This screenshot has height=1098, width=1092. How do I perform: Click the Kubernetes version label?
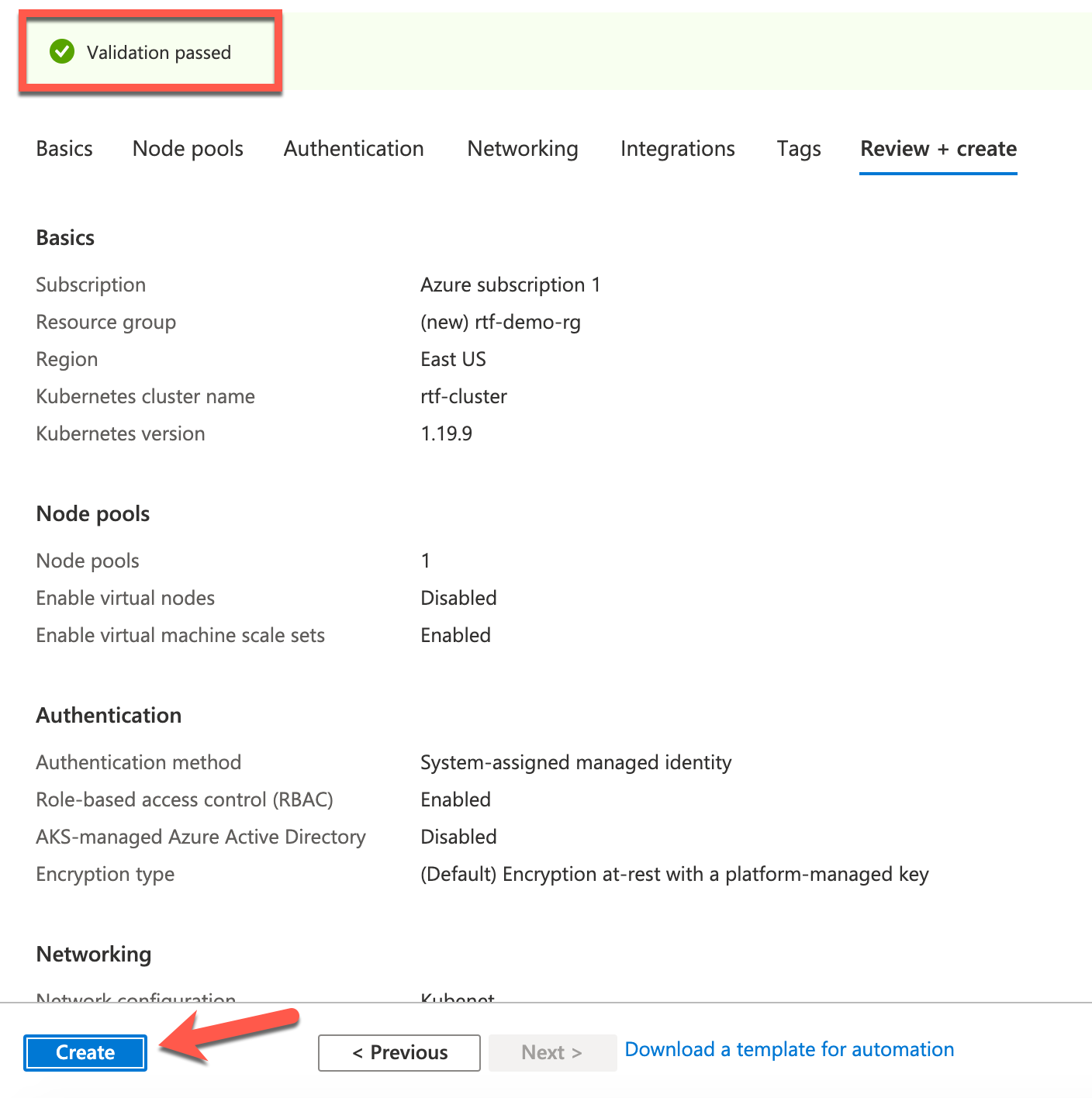pyautogui.click(x=120, y=433)
